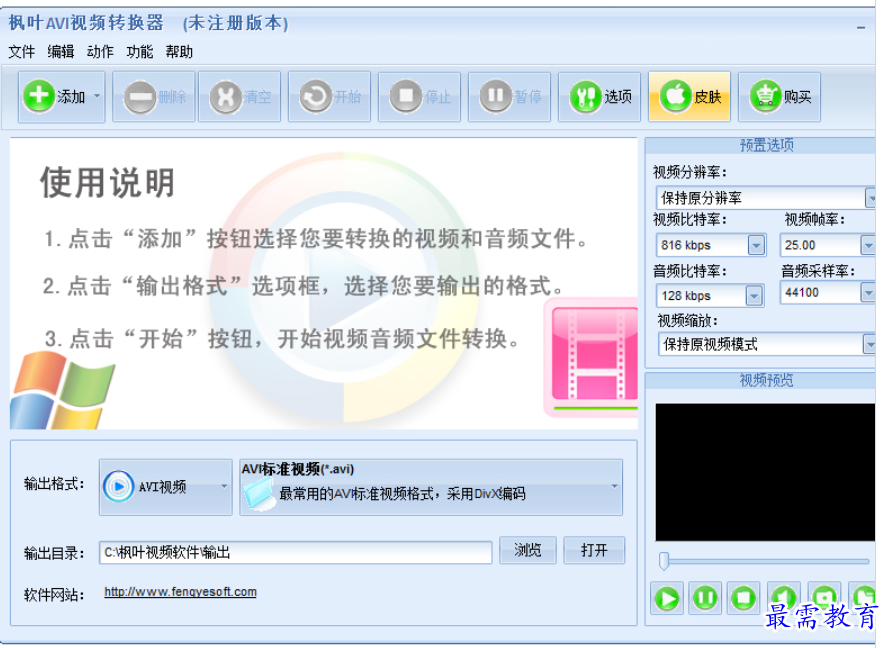Expand the 视频帧率 25.00 dropdown
The width and height of the screenshot is (887, 648).
869,245
